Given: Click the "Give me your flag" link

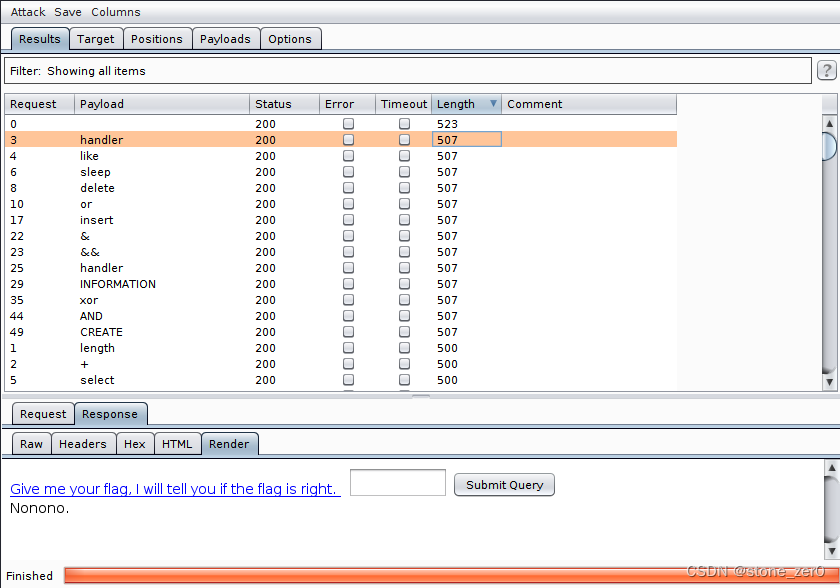Looking at the screenshot, I should click(x=174, y=488).
